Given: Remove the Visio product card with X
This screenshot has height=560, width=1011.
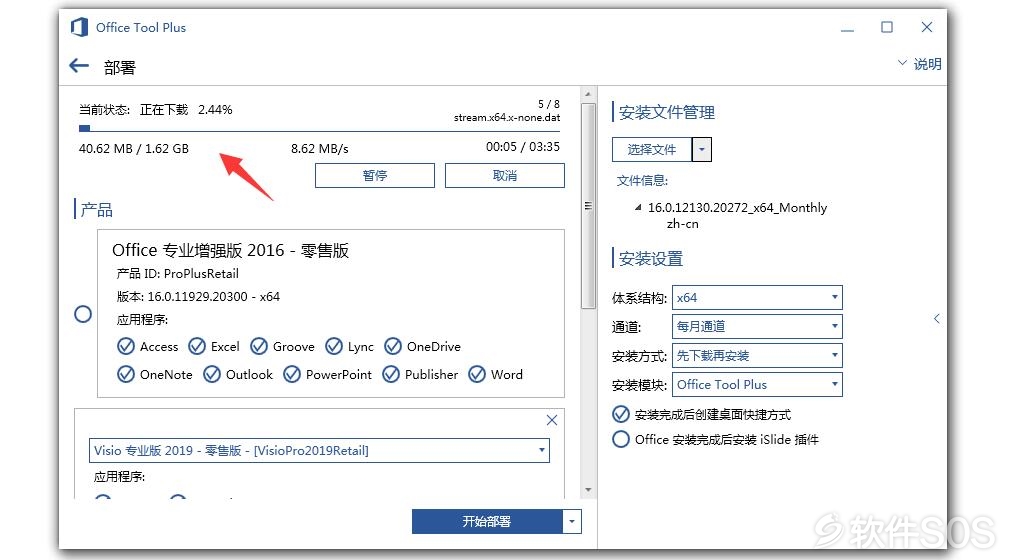Looking at the screenshot, I should click(x=551, y=420).
